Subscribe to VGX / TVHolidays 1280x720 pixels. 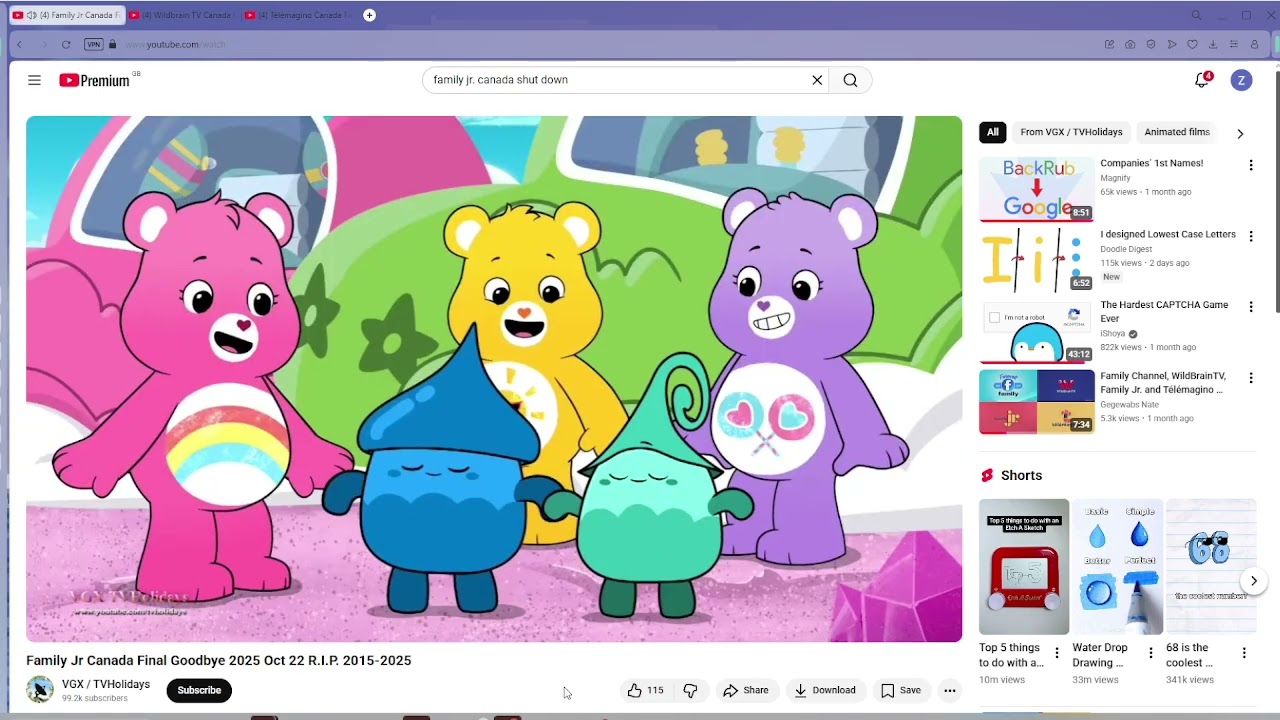199,690
